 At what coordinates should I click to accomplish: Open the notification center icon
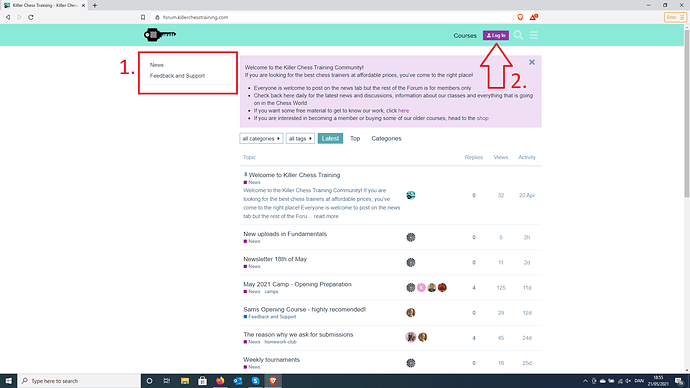pyautogui.click(x=679, y=381)
